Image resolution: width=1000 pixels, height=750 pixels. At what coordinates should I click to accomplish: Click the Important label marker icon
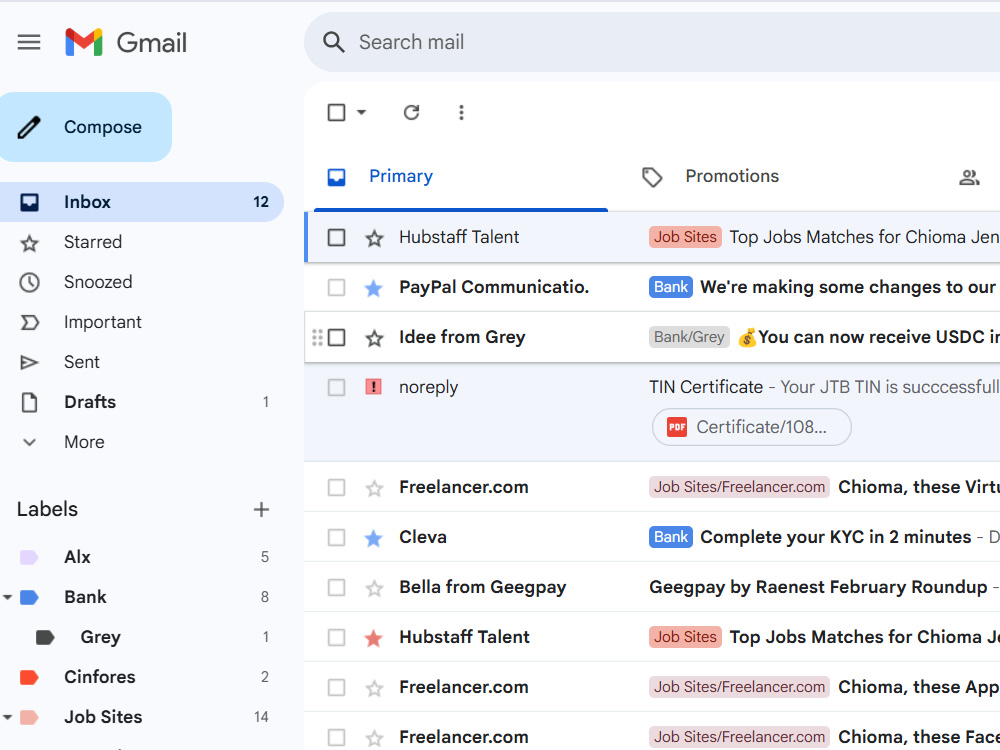[x=29, y=323]
